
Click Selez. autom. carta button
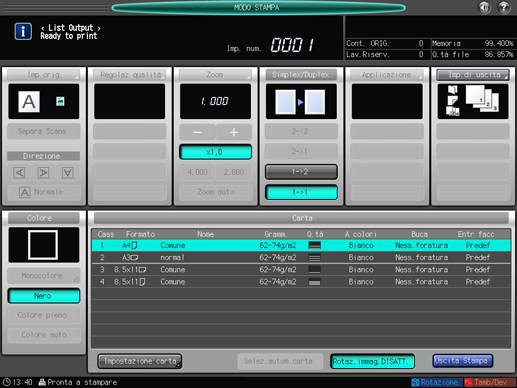point(280,361)
